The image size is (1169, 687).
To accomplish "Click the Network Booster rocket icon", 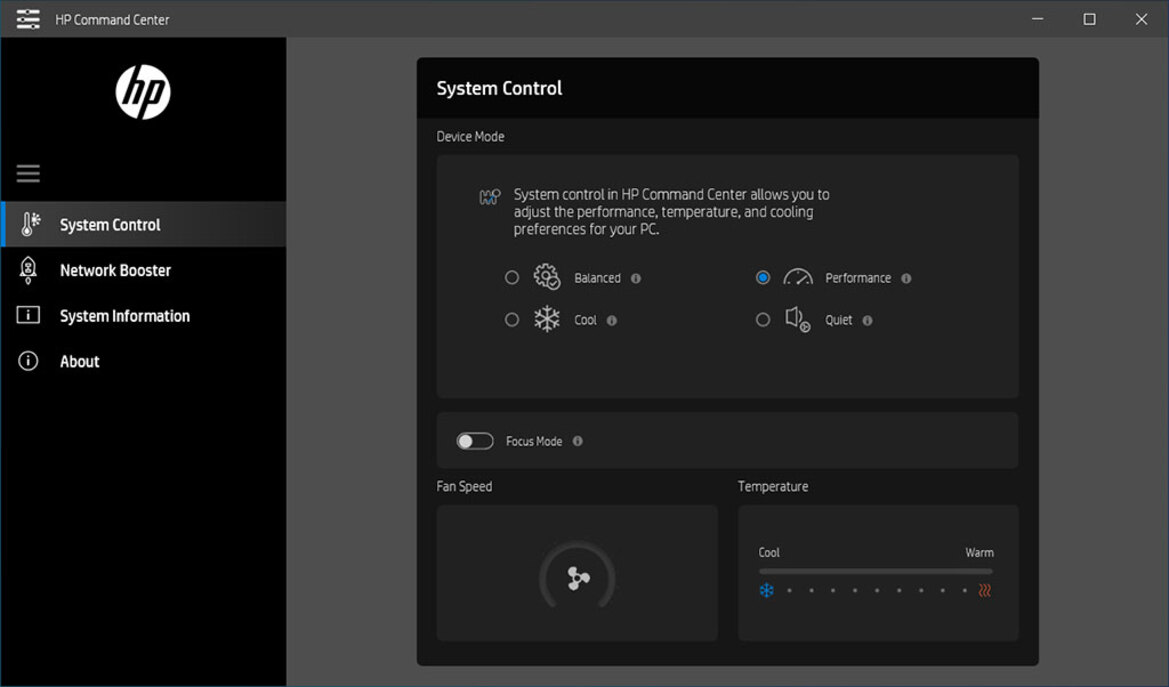I will (x=28, y=270).
